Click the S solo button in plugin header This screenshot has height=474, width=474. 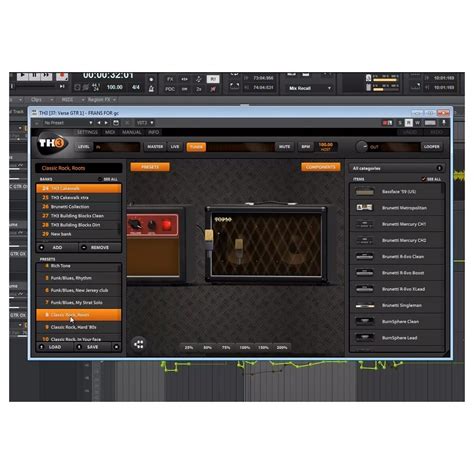400,123
